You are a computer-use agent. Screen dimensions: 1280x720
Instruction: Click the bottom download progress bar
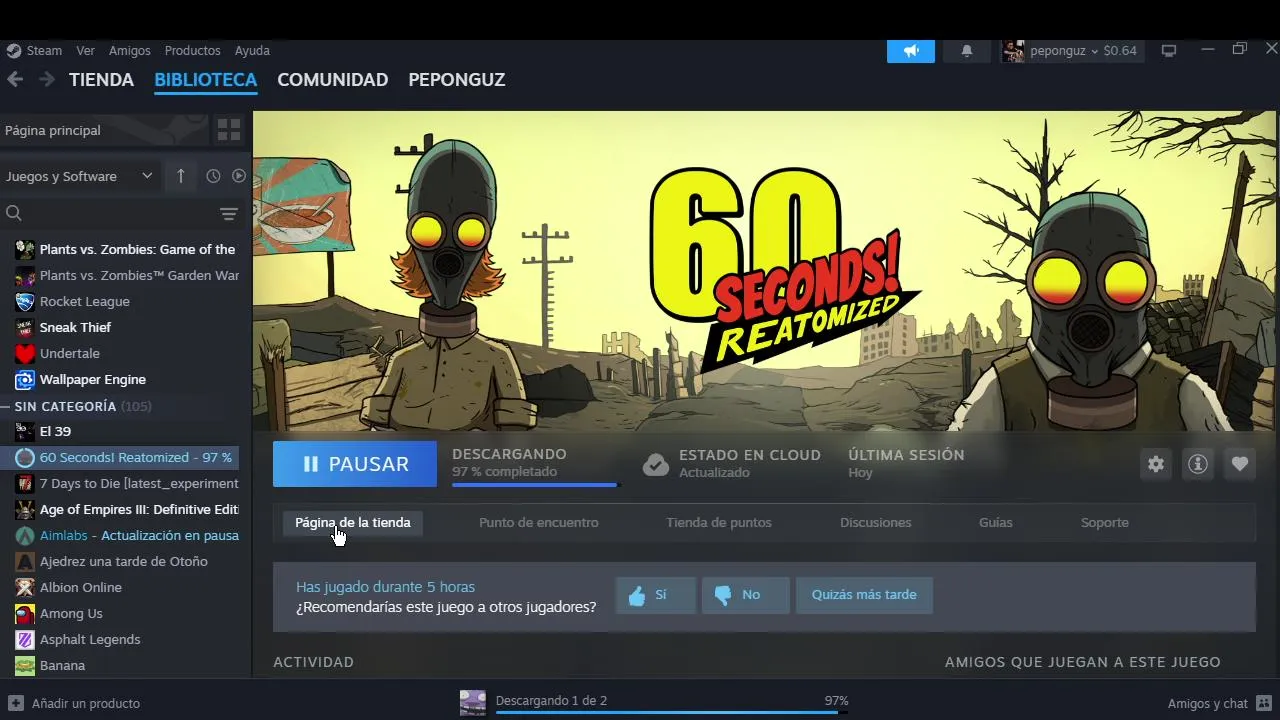(x=672, y=713)
